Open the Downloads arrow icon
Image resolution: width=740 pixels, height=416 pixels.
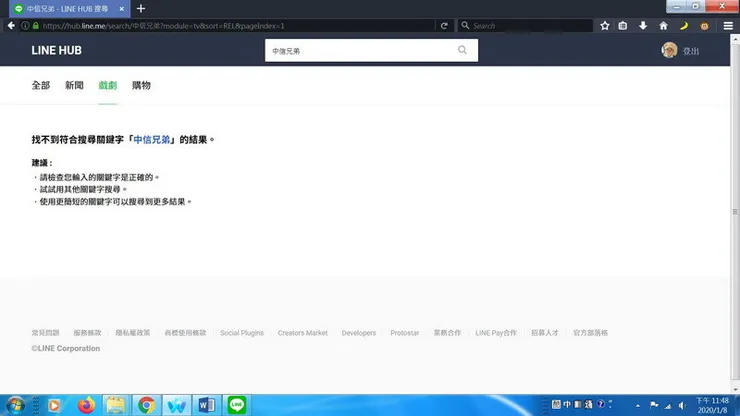[643, 26]
